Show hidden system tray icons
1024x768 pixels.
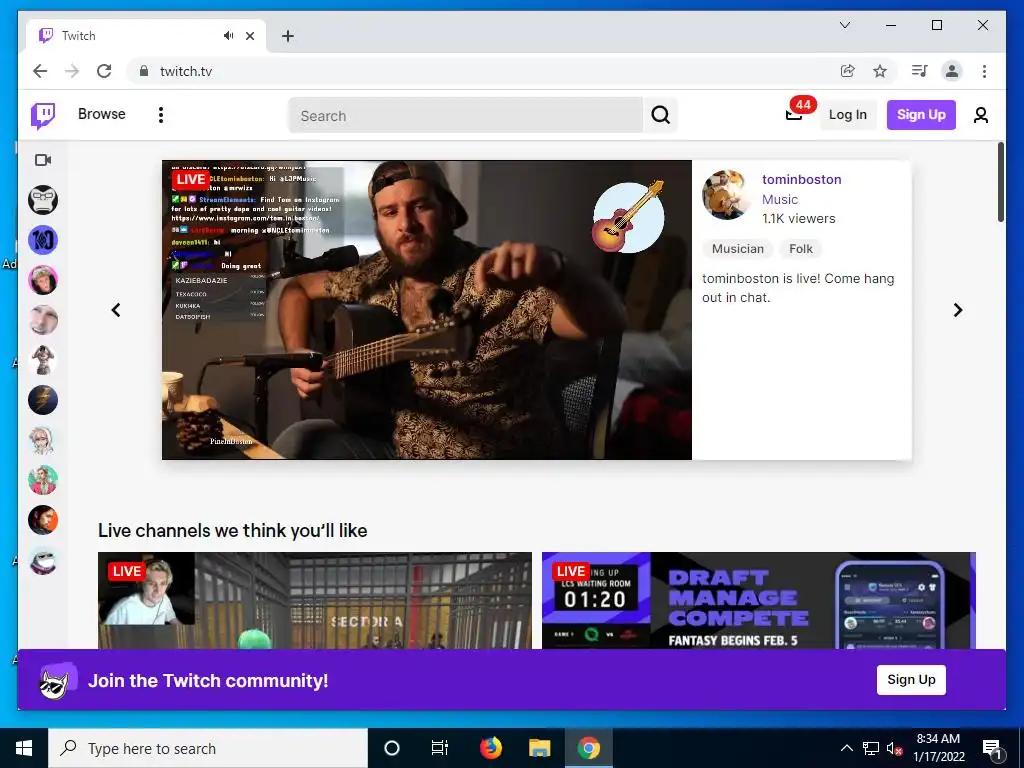tap(846, 748)
